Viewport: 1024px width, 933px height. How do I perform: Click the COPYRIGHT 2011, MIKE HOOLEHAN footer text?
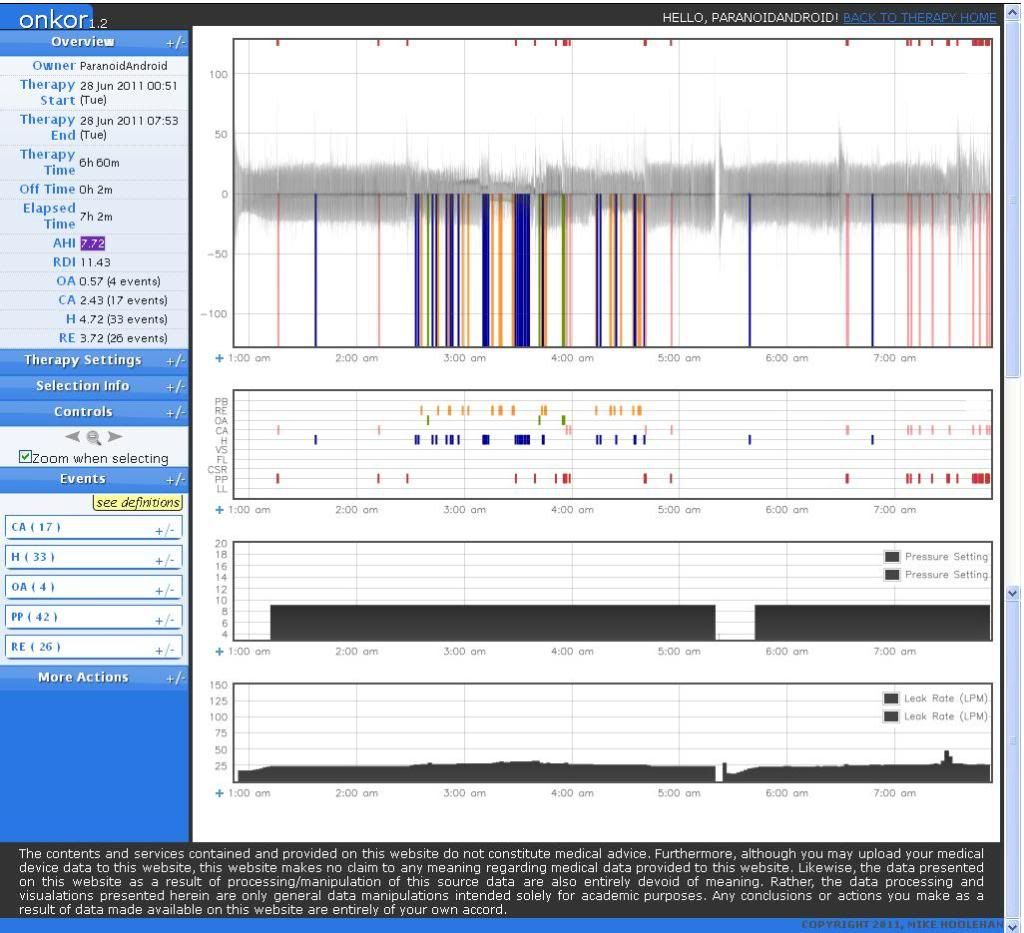902,925
